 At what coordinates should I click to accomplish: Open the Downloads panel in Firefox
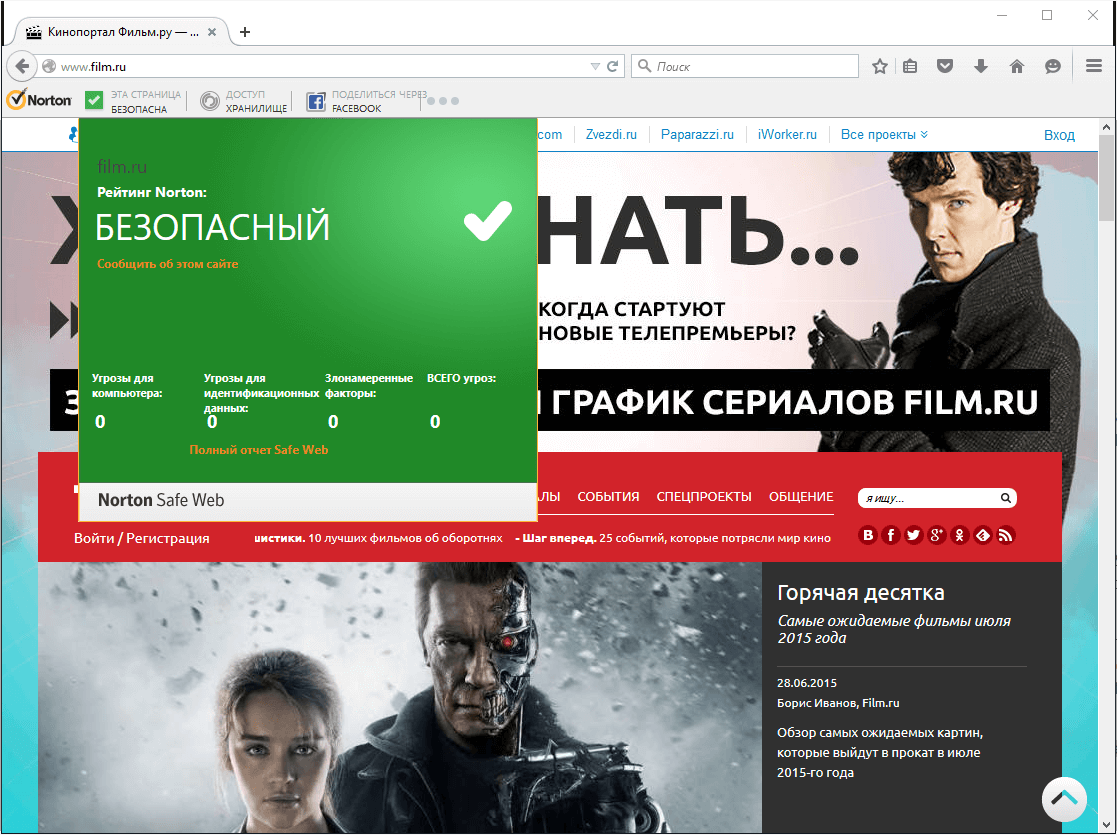pyautogui.click(x=981, y=66)
